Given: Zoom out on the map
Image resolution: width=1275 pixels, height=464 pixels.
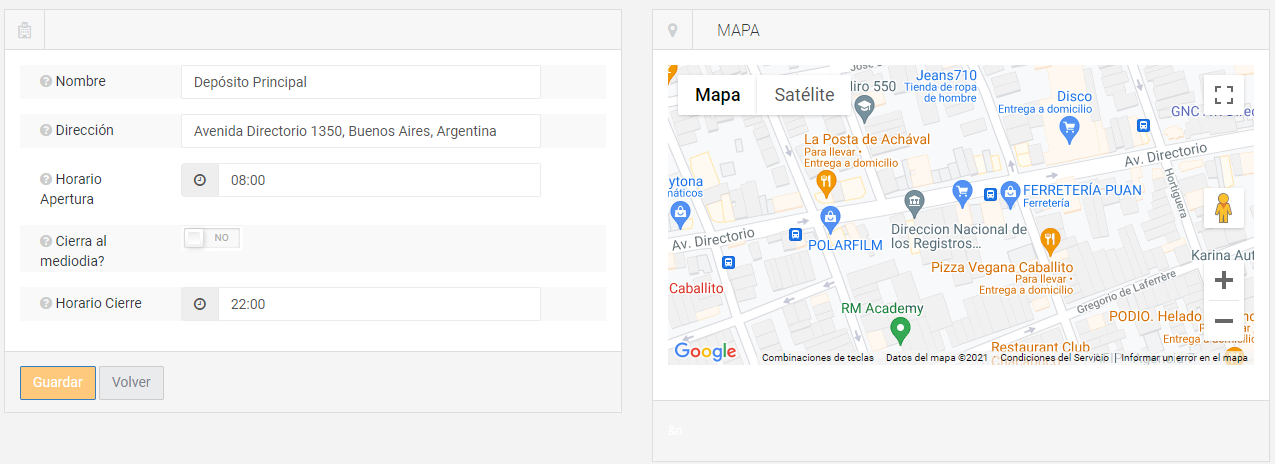Looking at the screenshot, I should click(x=1223, y=321).
